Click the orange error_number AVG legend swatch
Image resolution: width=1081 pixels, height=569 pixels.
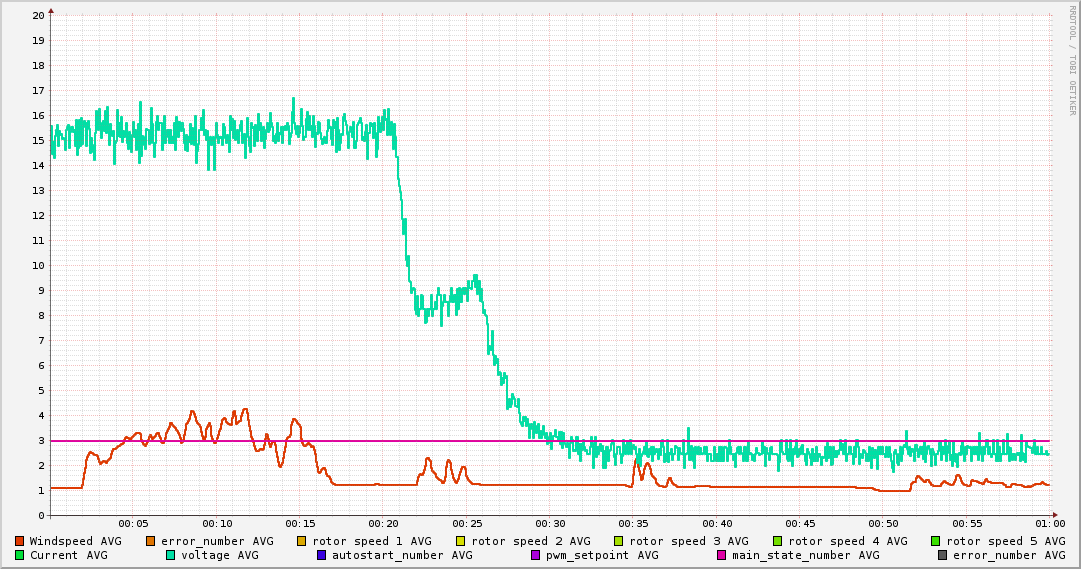(151, 541)
